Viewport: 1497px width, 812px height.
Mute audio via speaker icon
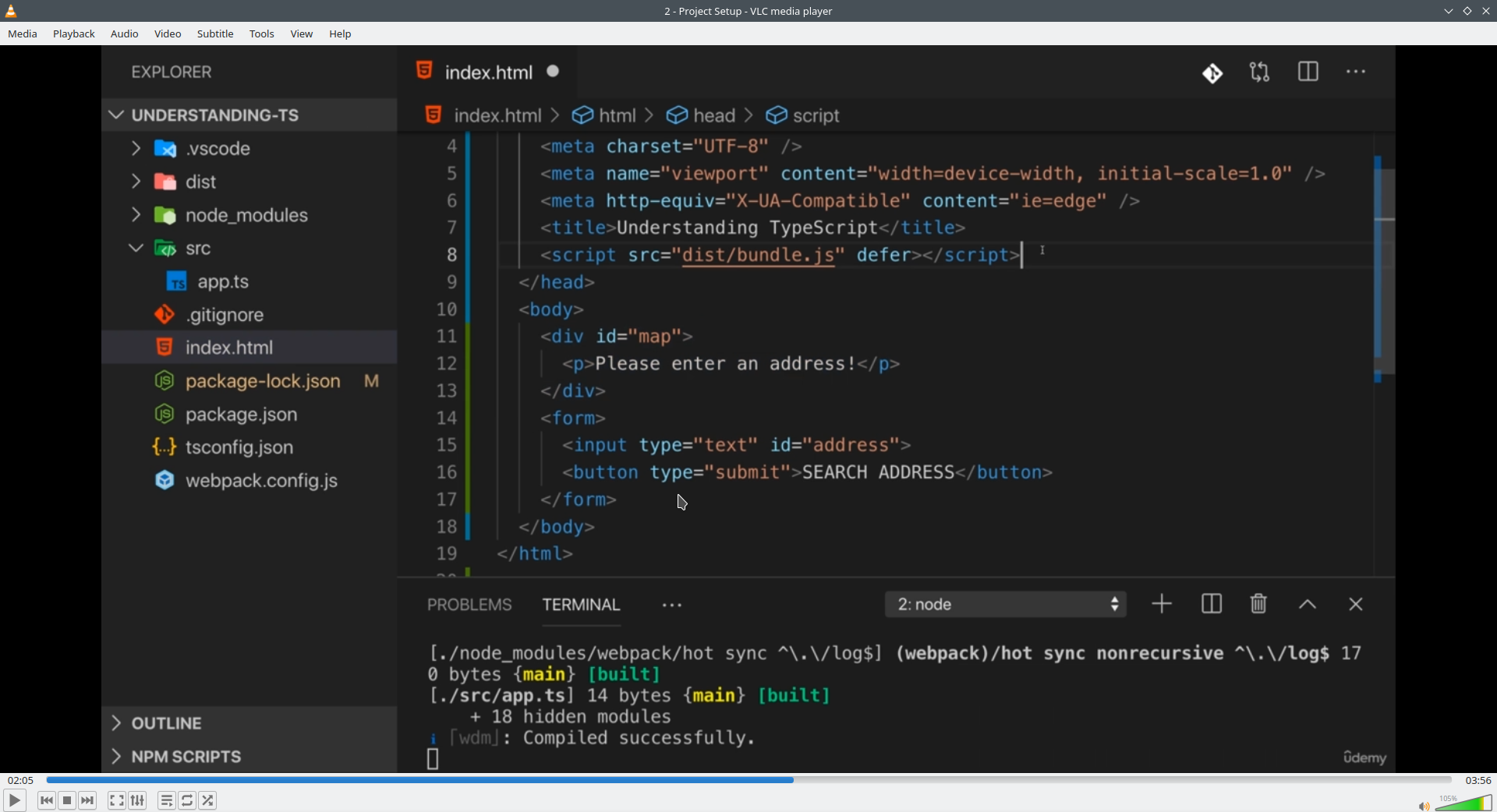click(1424, 806)
